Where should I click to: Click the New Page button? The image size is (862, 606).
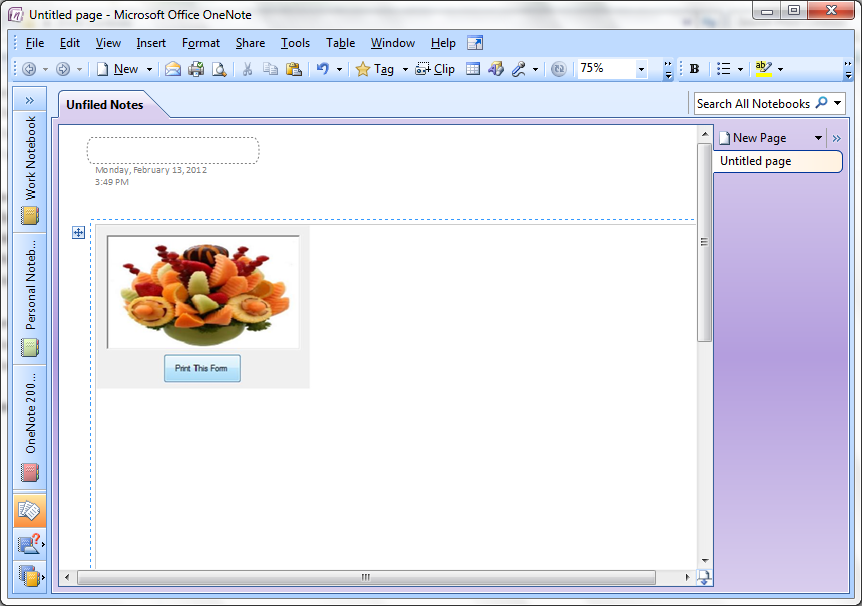pos(753,138)
